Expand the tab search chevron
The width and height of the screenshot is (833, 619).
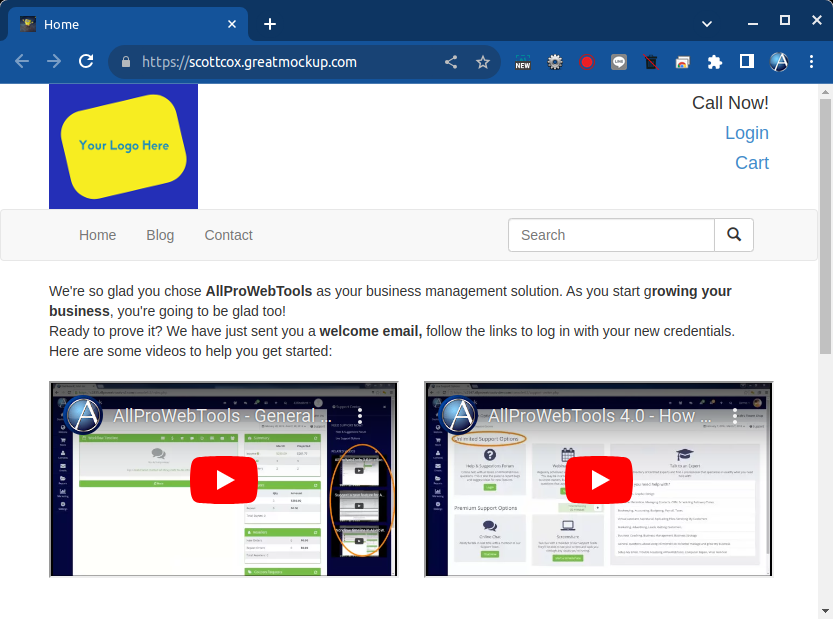707,24
